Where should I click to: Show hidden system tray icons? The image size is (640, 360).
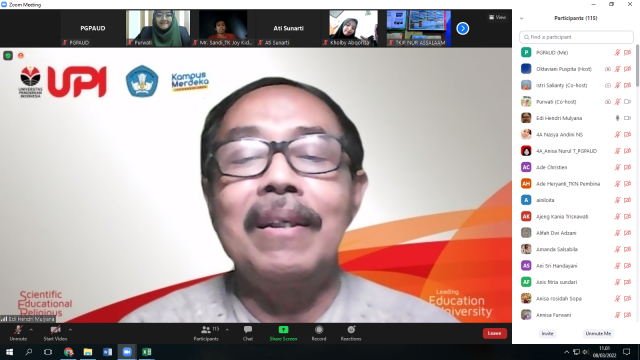tap(567, 352)
